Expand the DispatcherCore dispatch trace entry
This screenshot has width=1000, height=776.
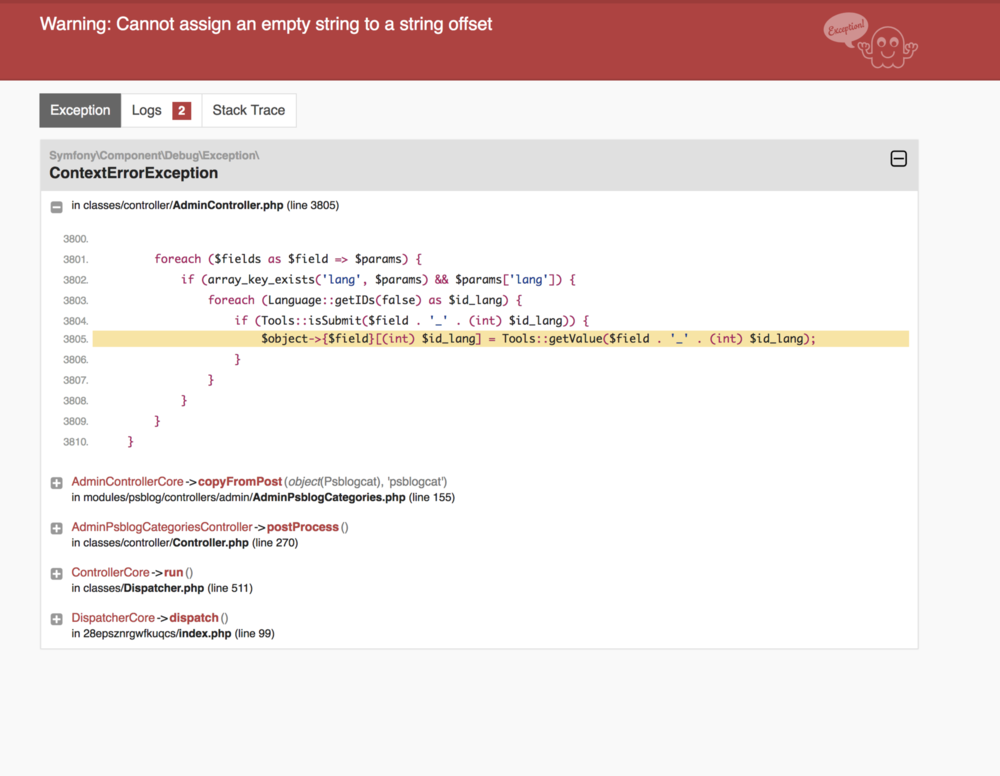point(57,619)
